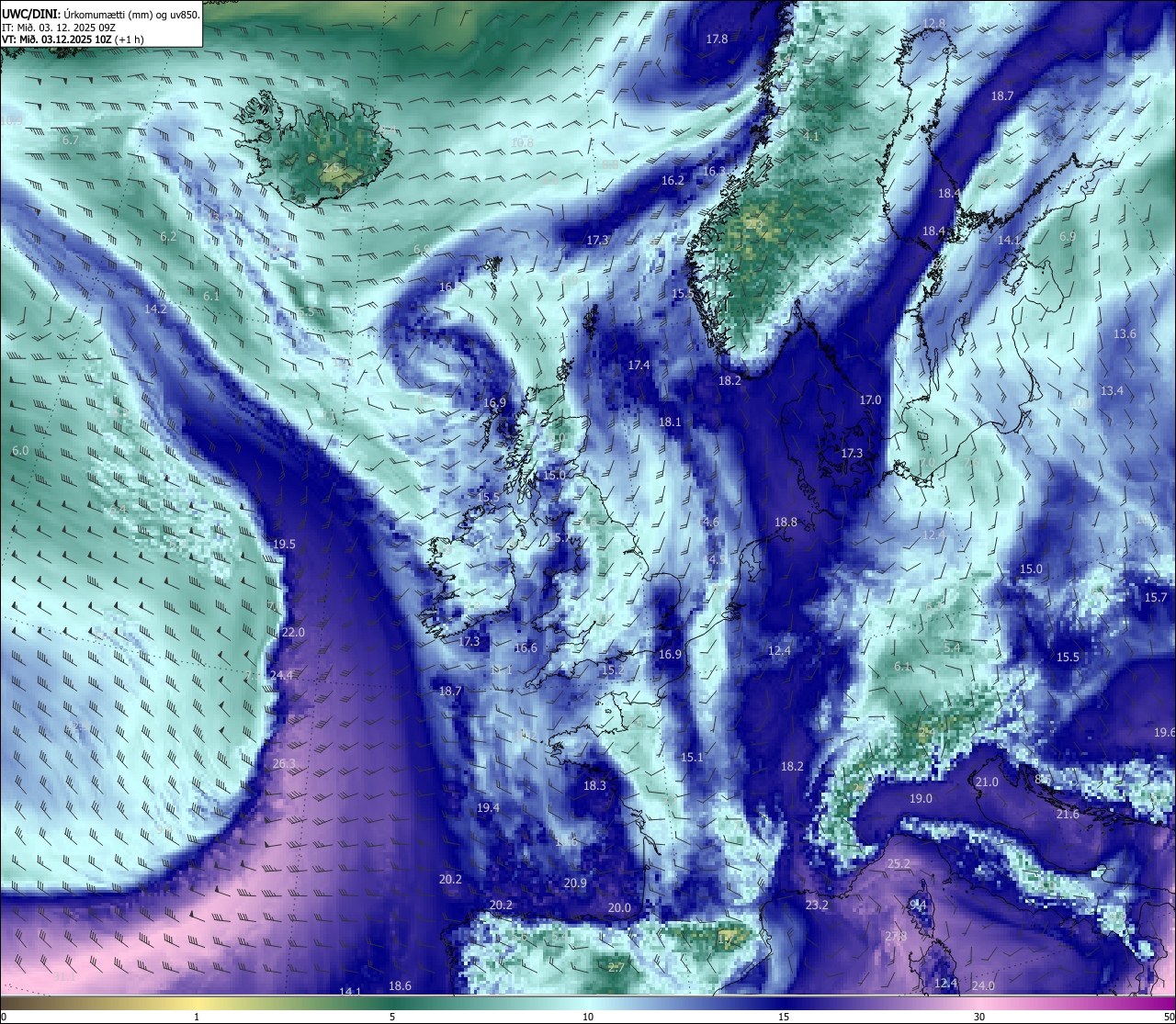Screen dimensions: 1176x1024
Task: Click the 1 tick label on the color scale
Action: [x=197, y=1017]
